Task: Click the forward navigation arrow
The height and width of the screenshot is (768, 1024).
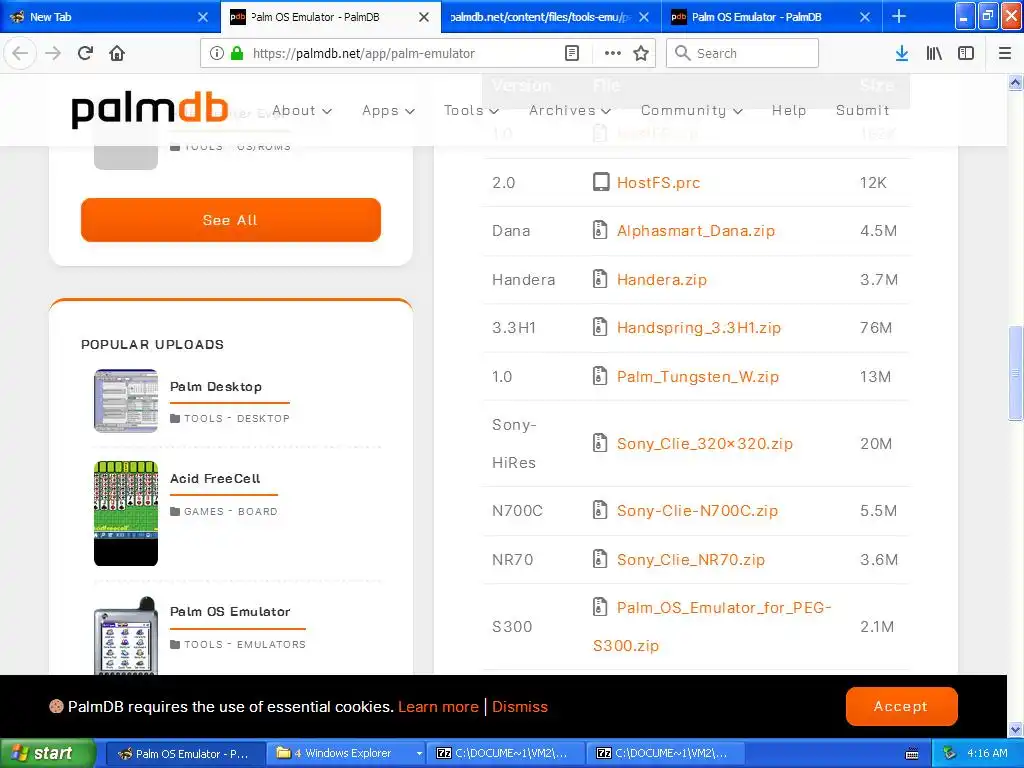Action: 53,53
